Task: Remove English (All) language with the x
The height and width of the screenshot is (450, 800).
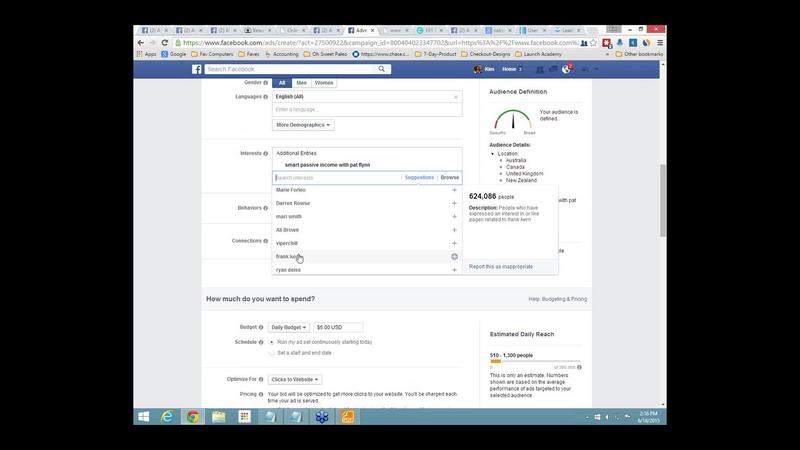Action: pos(456,97)
